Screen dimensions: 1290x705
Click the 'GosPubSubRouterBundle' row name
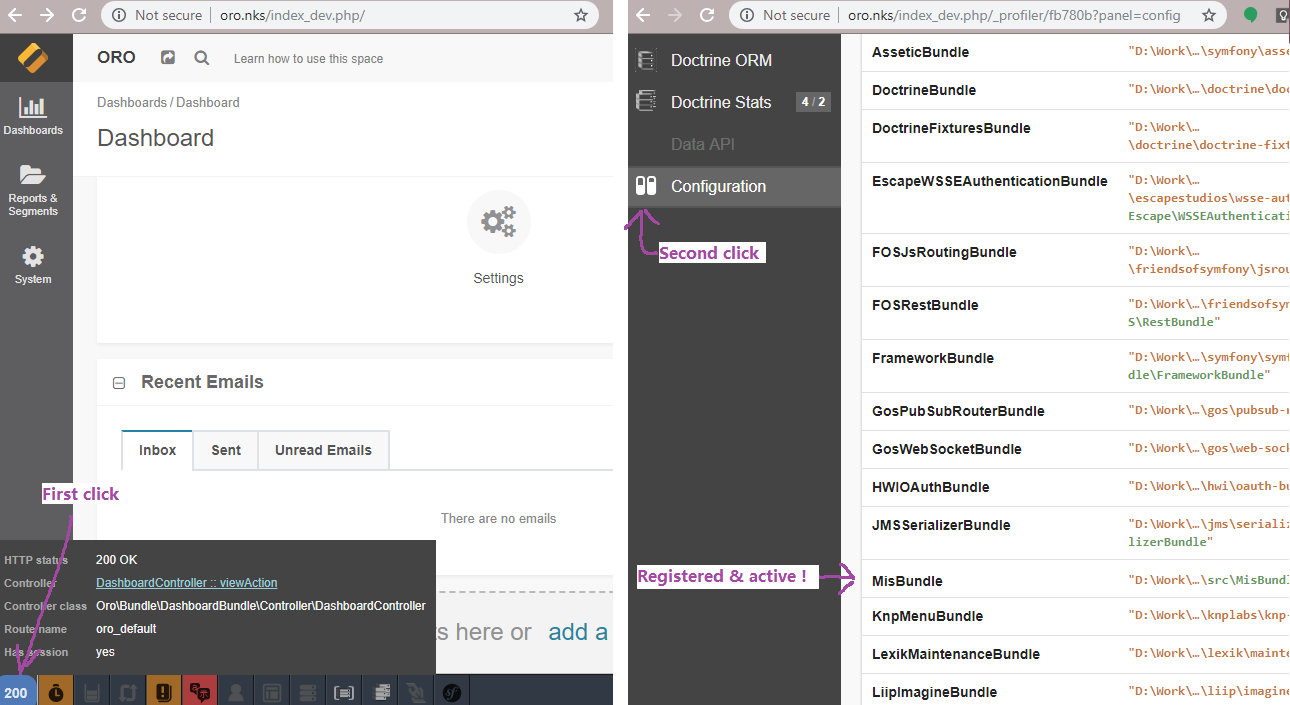point(958,411)
